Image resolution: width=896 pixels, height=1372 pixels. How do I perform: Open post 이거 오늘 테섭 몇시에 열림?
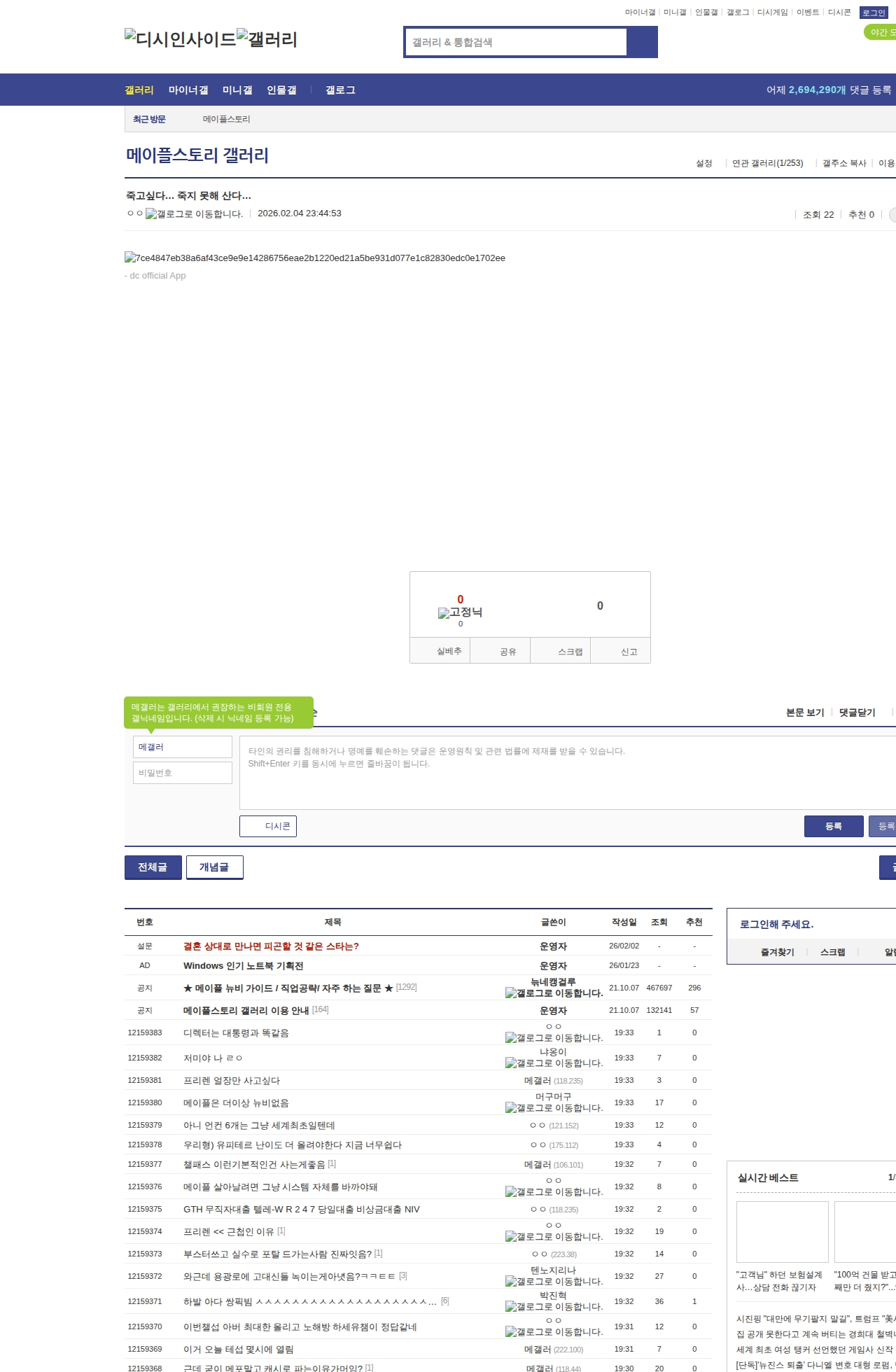coord(239,1350)
